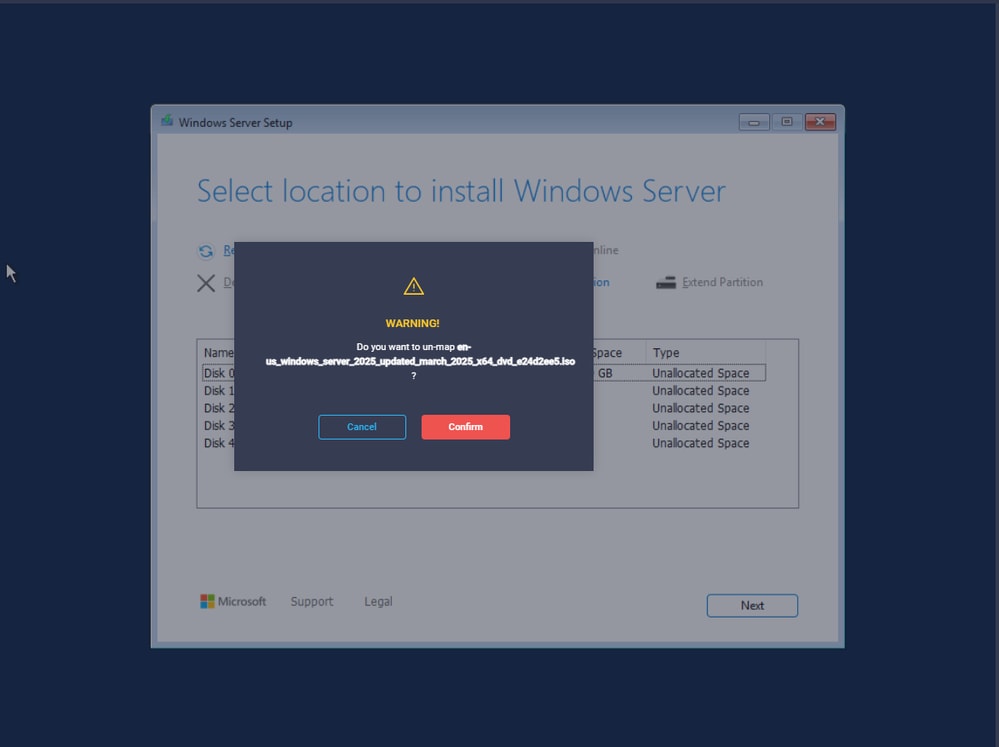The width and height of the screenshot is (999, 747).
Task: Open the Support link
Action: click(x=311, y=601)
